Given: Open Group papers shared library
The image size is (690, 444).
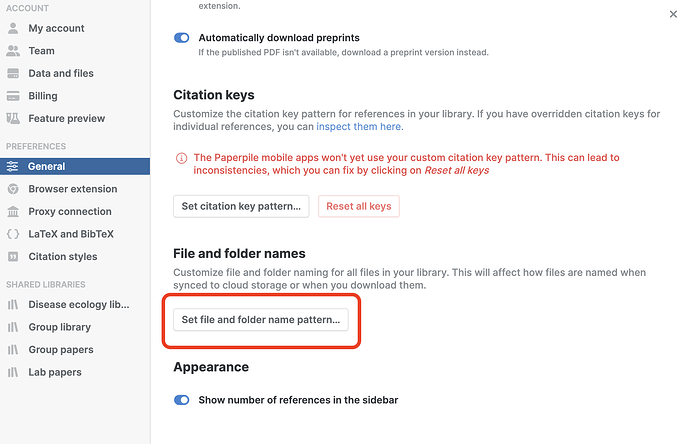Looking at the screenshot, I should 61,350.
